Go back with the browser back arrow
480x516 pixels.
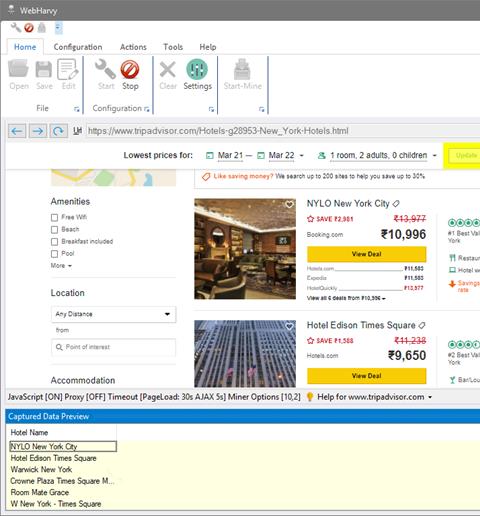[x=17, y=131]
